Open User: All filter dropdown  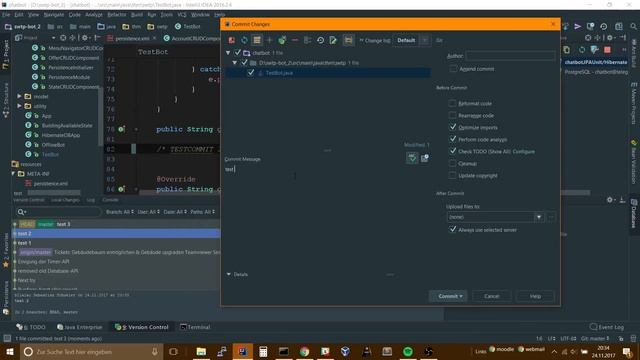[x=149, y=212]
